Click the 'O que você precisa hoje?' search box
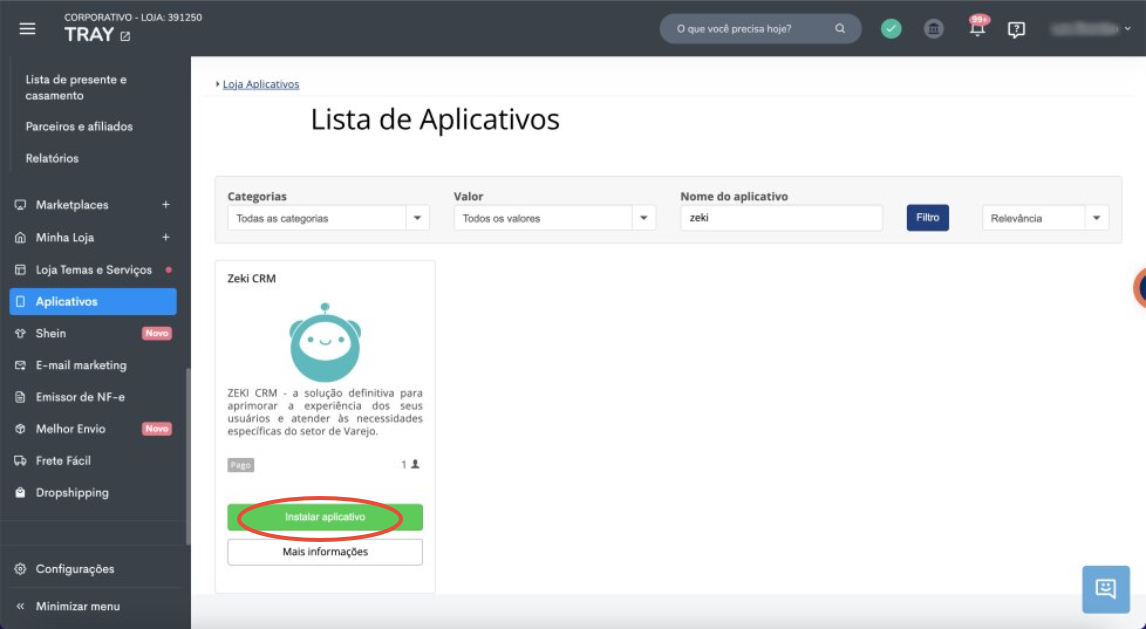 coord(760,28)
